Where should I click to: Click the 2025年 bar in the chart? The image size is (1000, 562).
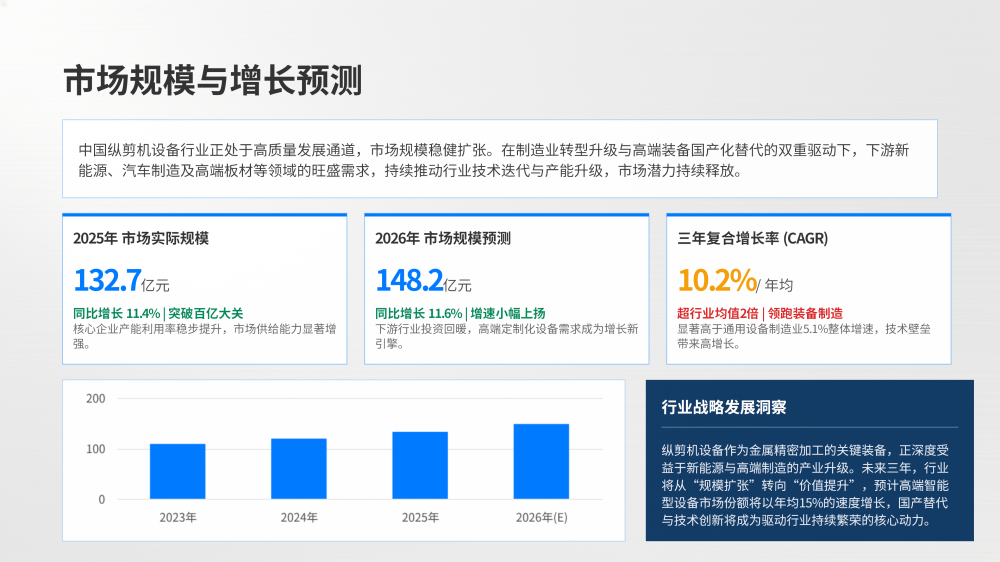click(x=420, y=466)
